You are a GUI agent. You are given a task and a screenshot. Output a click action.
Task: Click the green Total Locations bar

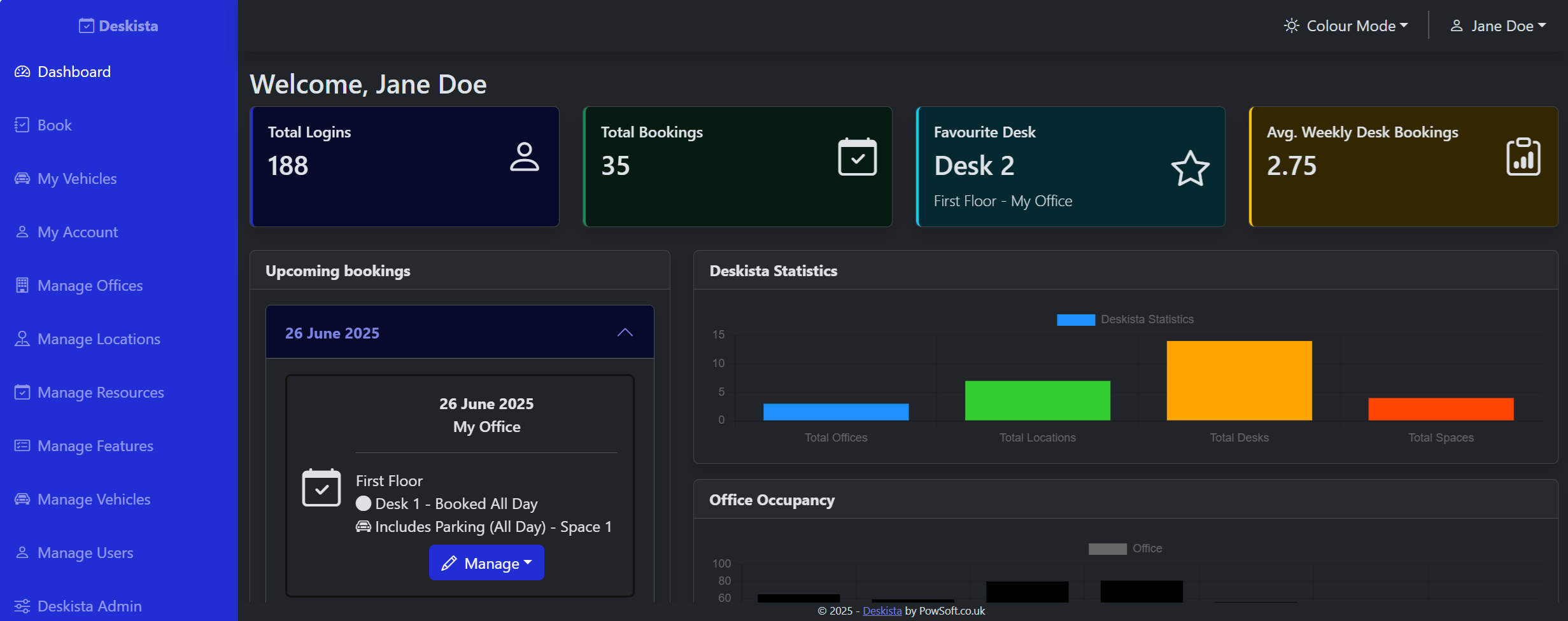point(1038,400)
